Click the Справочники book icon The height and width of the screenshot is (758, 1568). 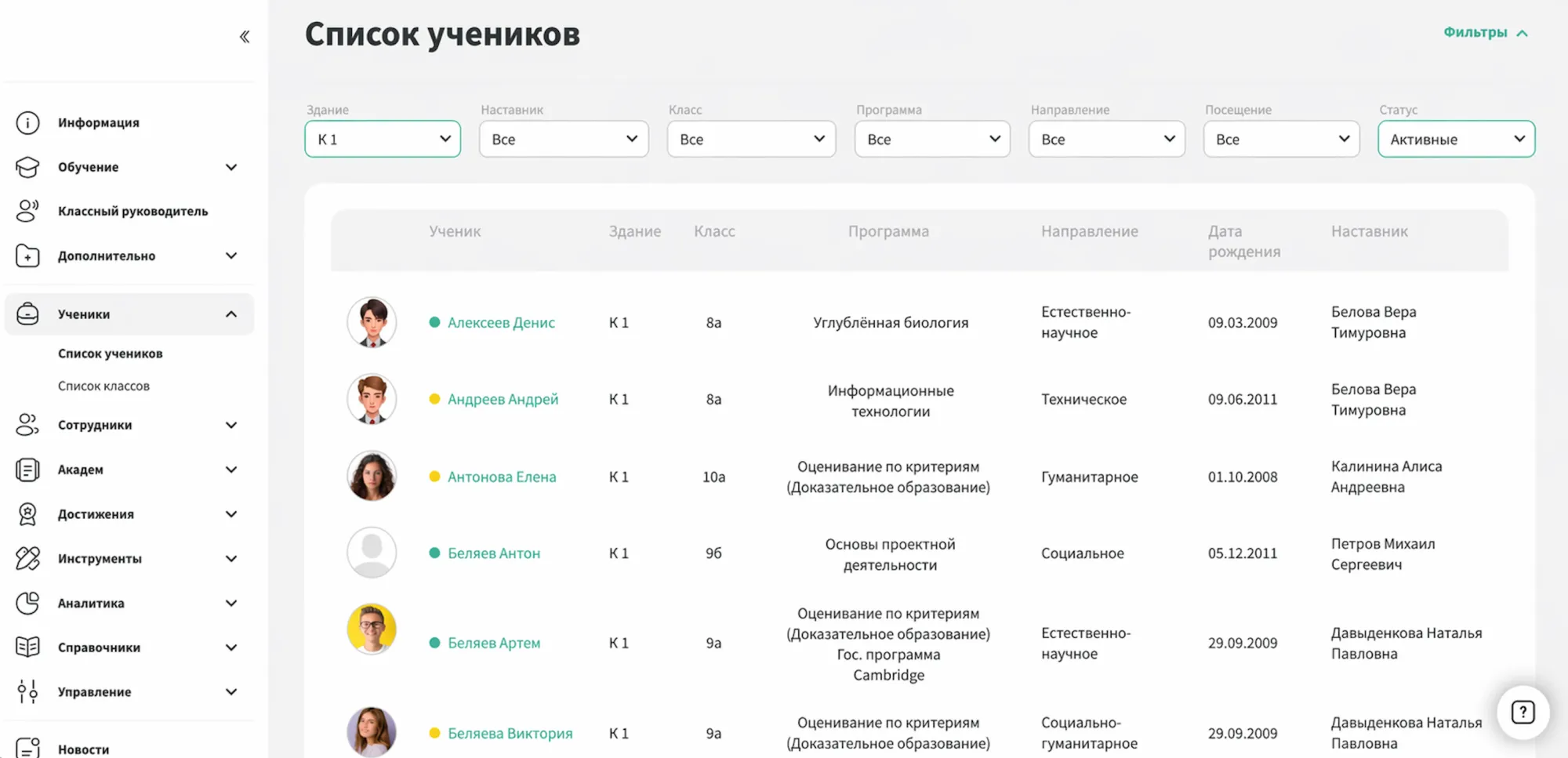tap(28, 647)
